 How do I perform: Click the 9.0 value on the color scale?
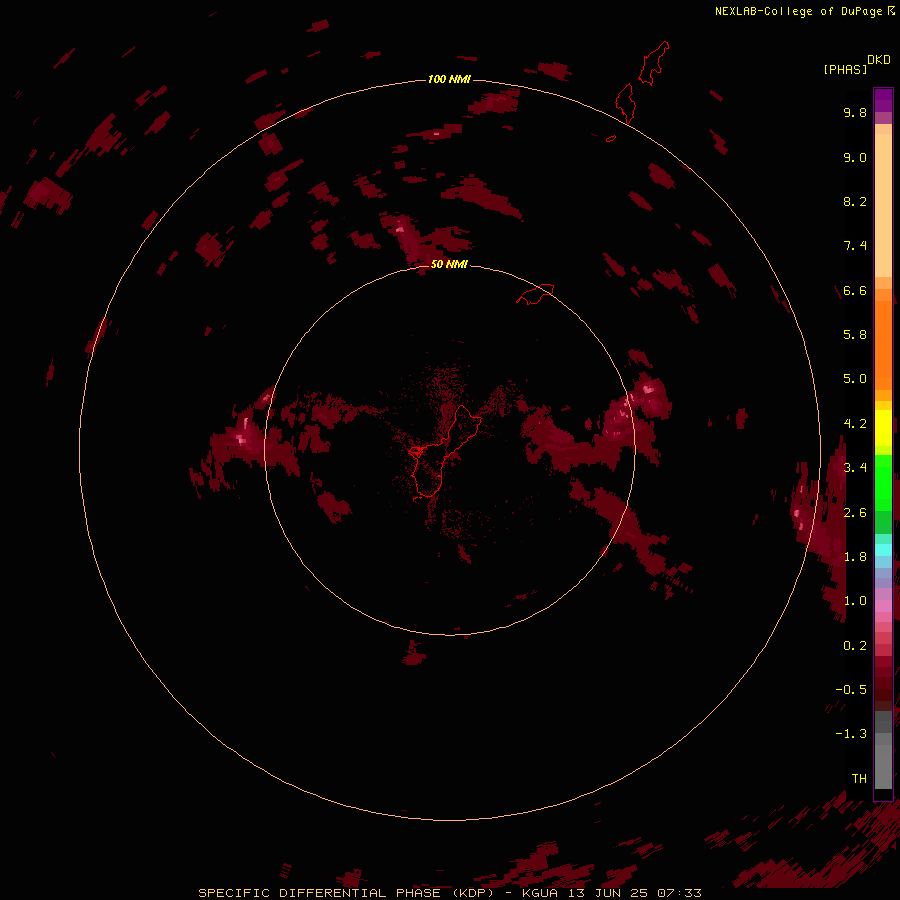(855, 157)
